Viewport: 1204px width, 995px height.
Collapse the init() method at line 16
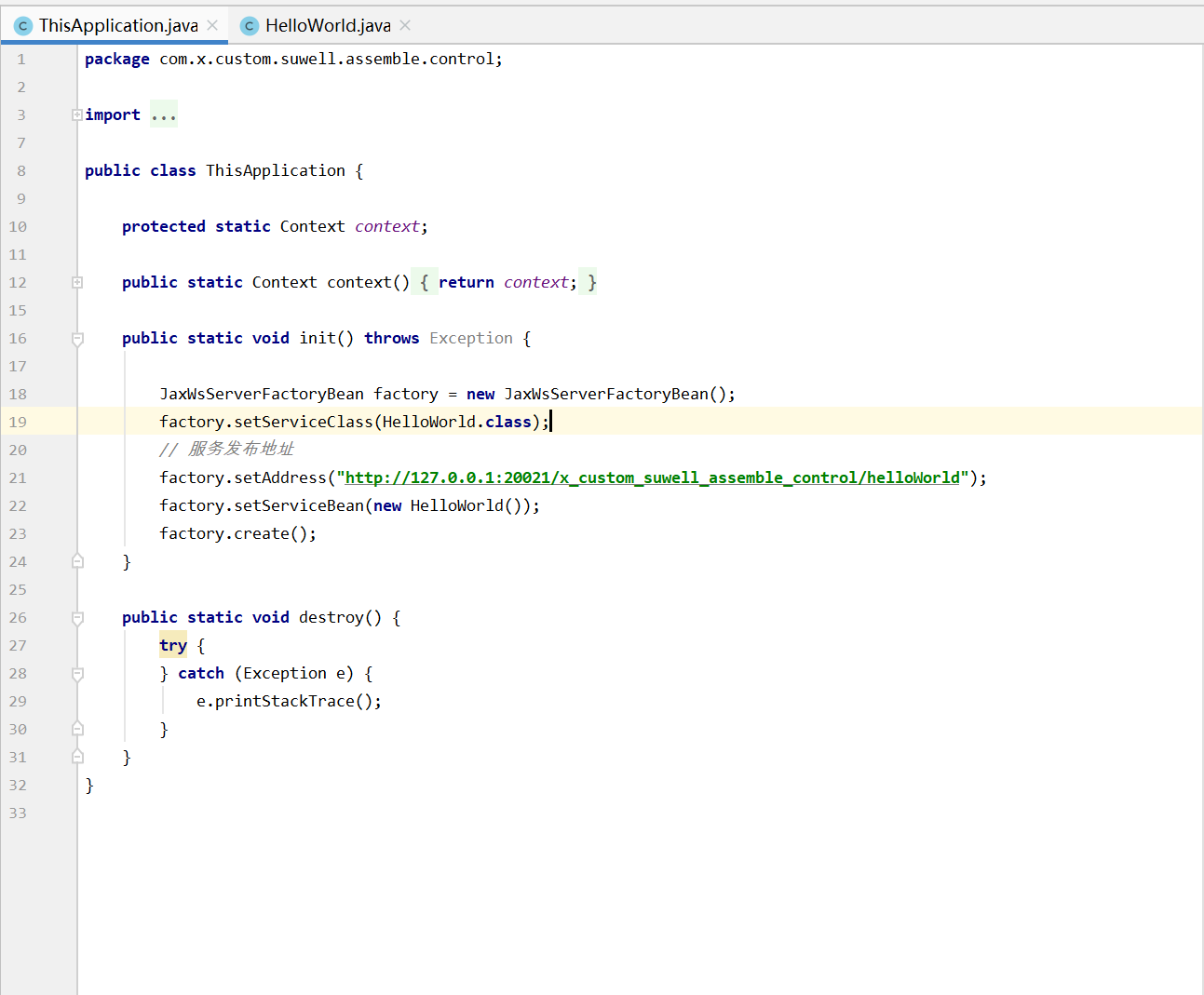pyautogui.click(x=77, y=339)
